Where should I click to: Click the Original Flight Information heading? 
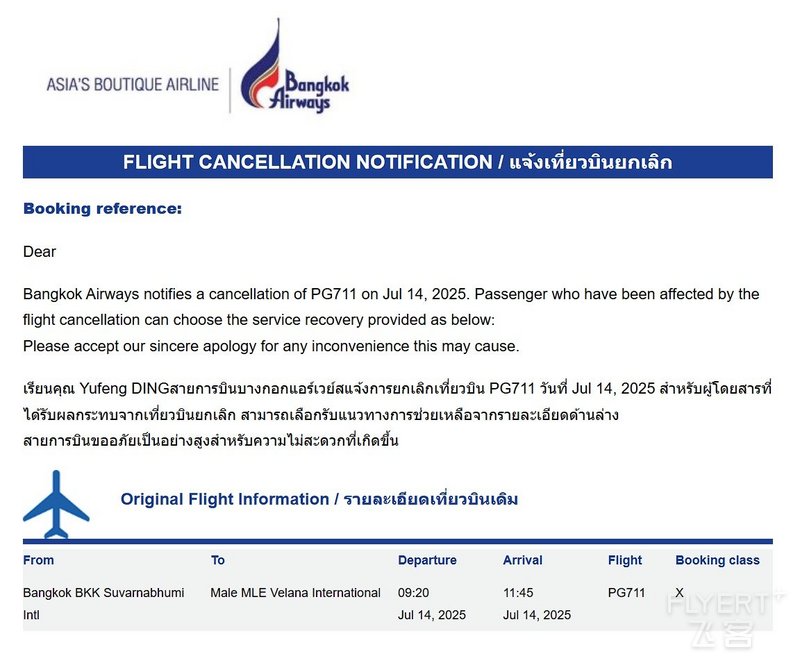click(x=319, y=499)
